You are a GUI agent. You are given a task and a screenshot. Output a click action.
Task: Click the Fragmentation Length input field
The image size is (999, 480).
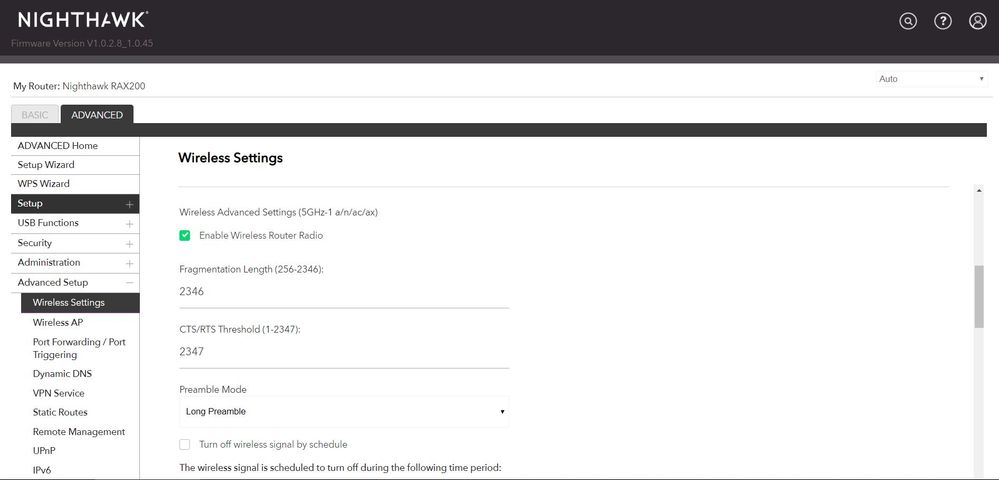(x=343, y=292)
